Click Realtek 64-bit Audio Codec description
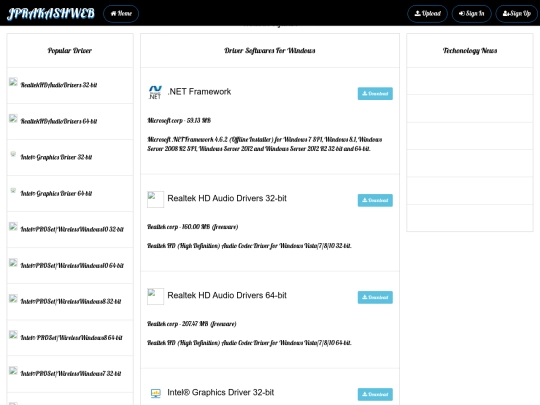Screen dimensions: 540x405 (x=249, y=343)
